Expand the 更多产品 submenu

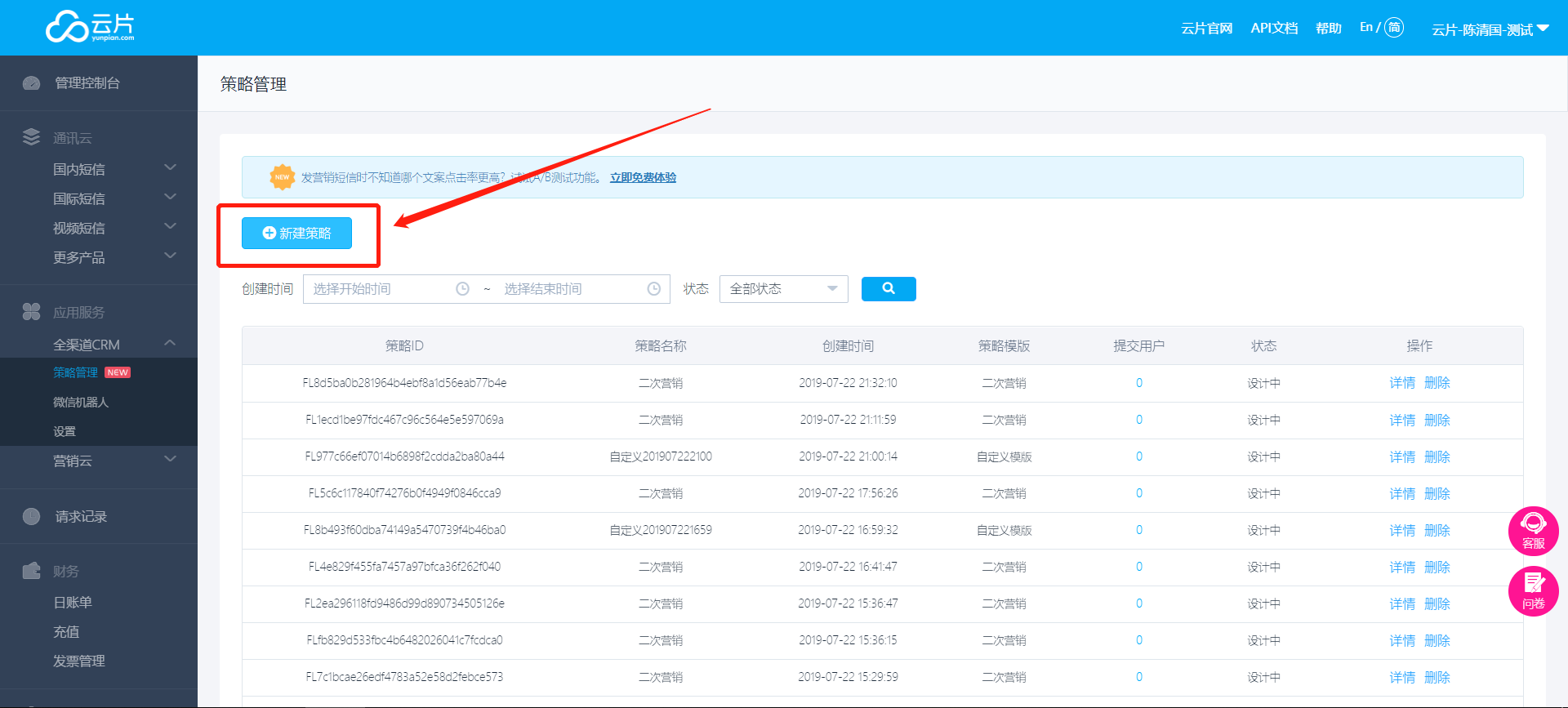[170, 256]
